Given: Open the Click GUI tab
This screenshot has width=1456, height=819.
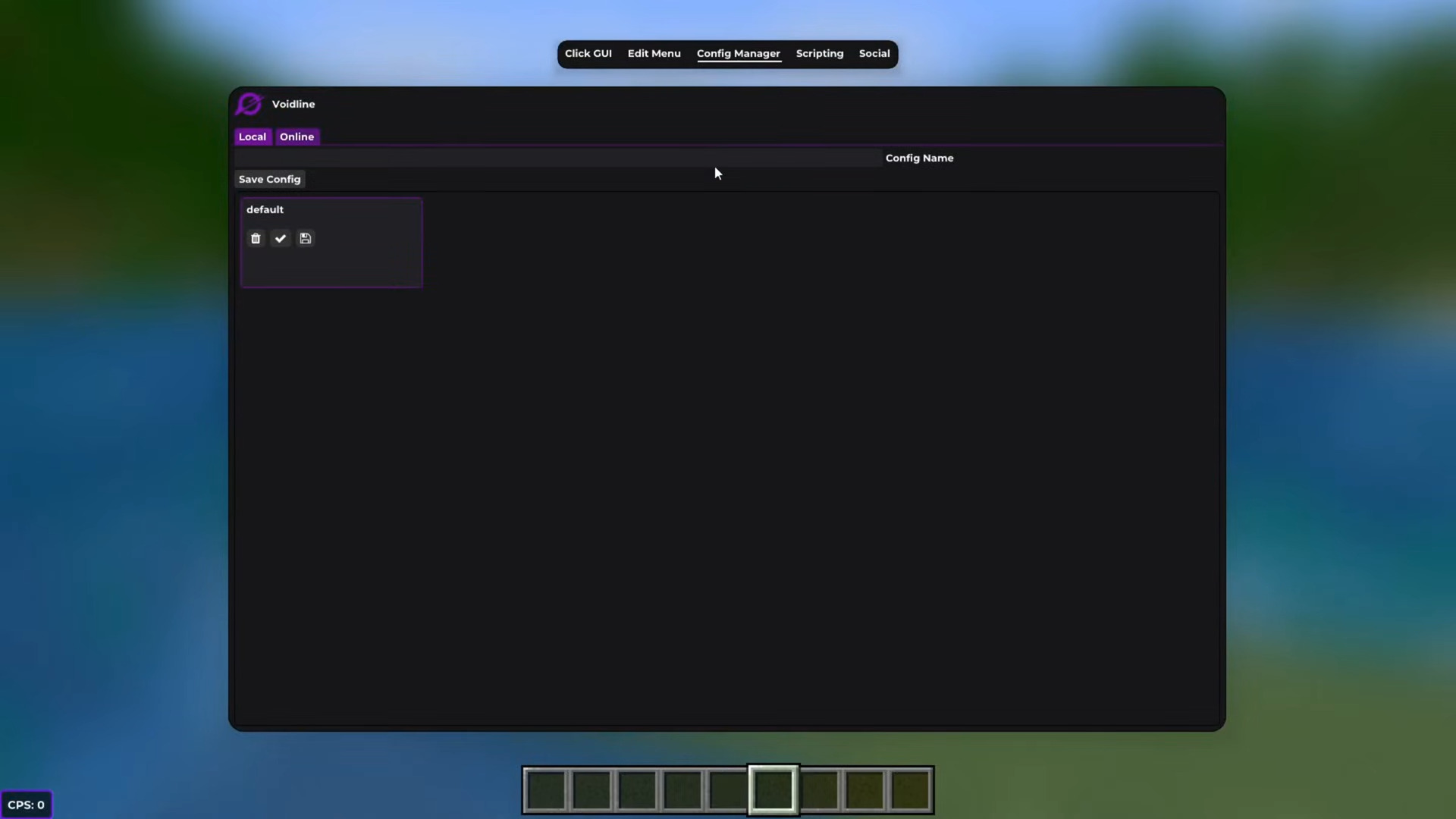Looking at the screenshot, I should pos(588,54).
